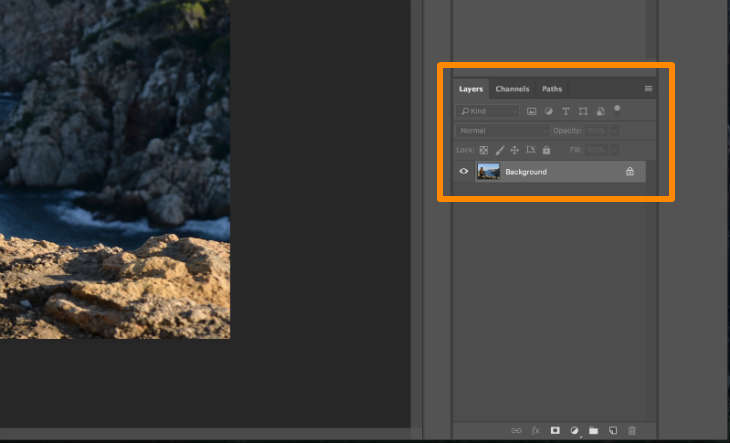
Task: Create a new fill or adjustment layer
Action: tap(574, 430)
